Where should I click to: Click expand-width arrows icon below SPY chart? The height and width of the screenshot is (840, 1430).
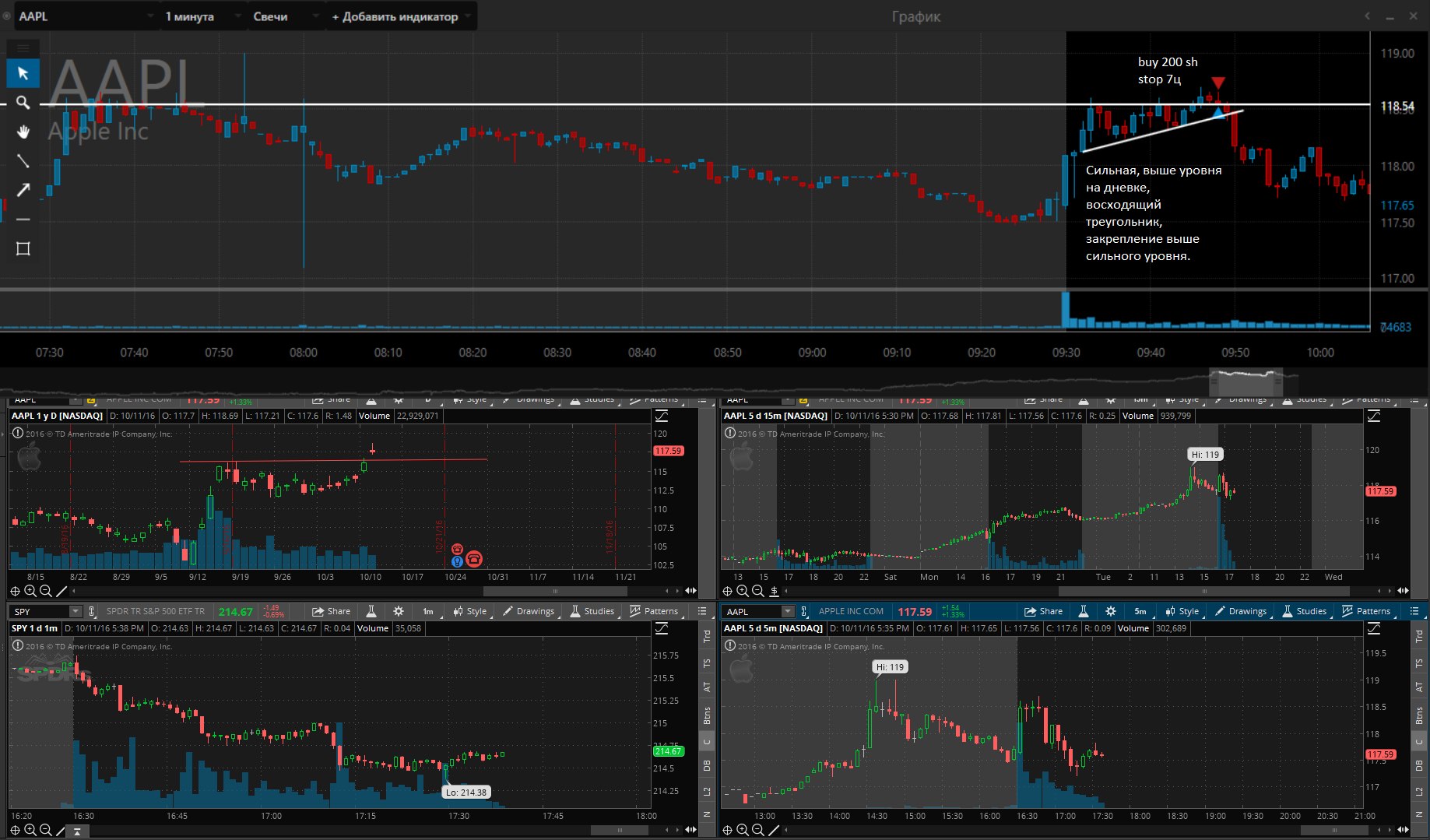(x=690, y=830)
